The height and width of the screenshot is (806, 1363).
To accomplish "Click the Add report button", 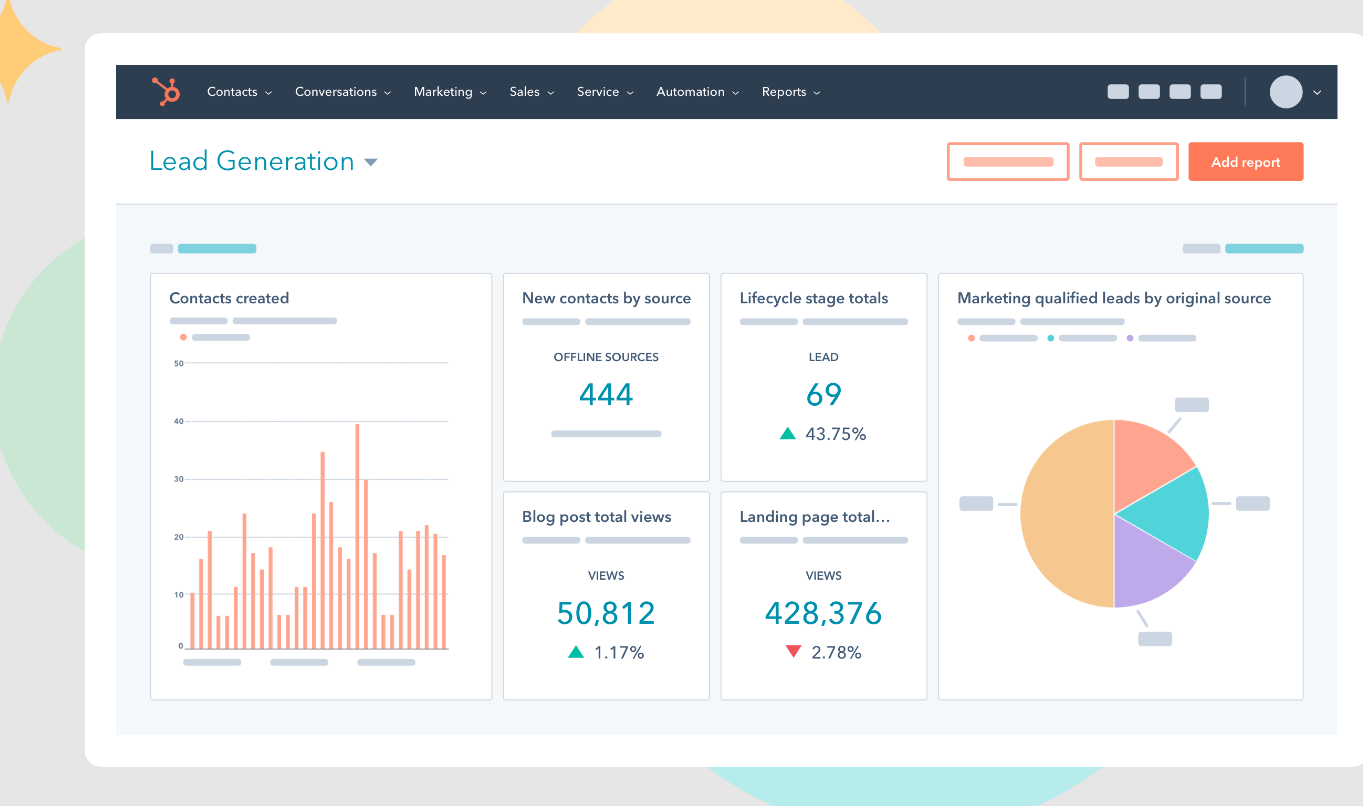I will [1246, 162].
